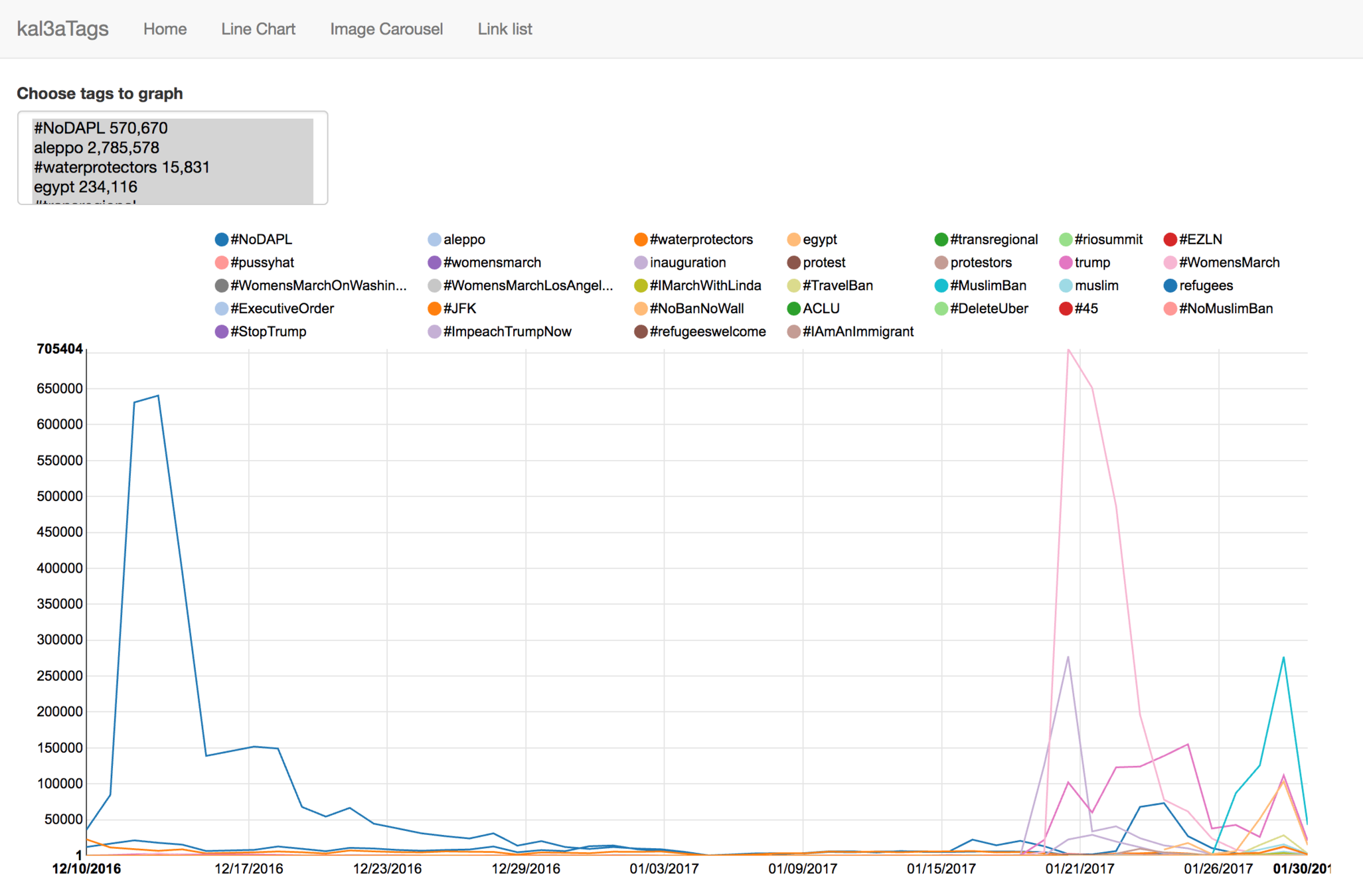The height and width of the screenshot is (896, 1363).
Task: Click the #StopTrump purple legend dot
Action: (x=222, y=332)
